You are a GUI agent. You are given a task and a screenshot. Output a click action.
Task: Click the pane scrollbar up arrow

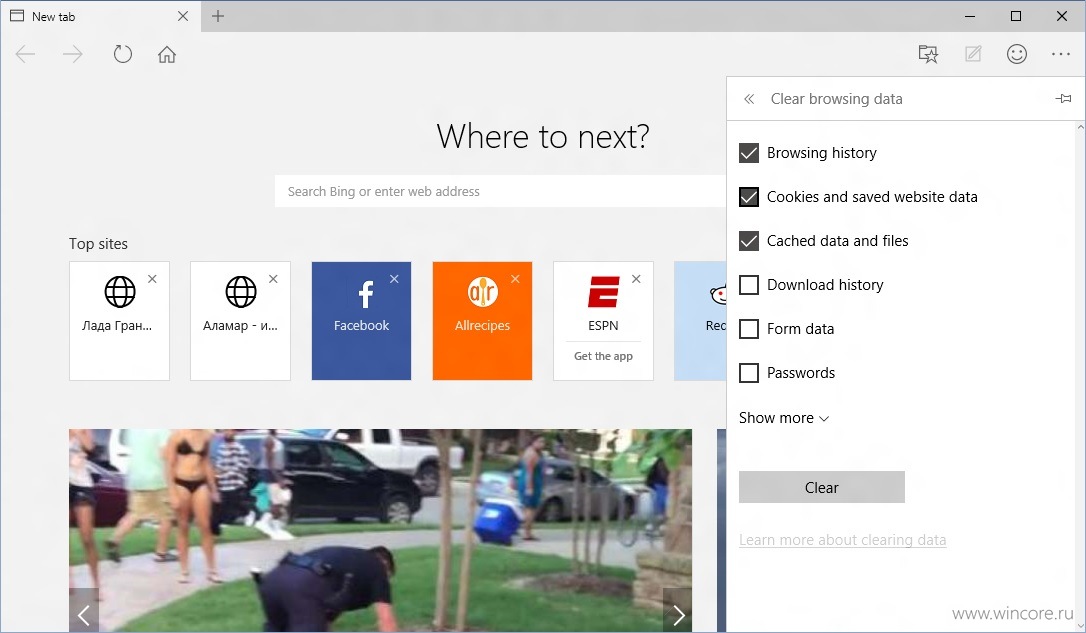click(1080, 127)
